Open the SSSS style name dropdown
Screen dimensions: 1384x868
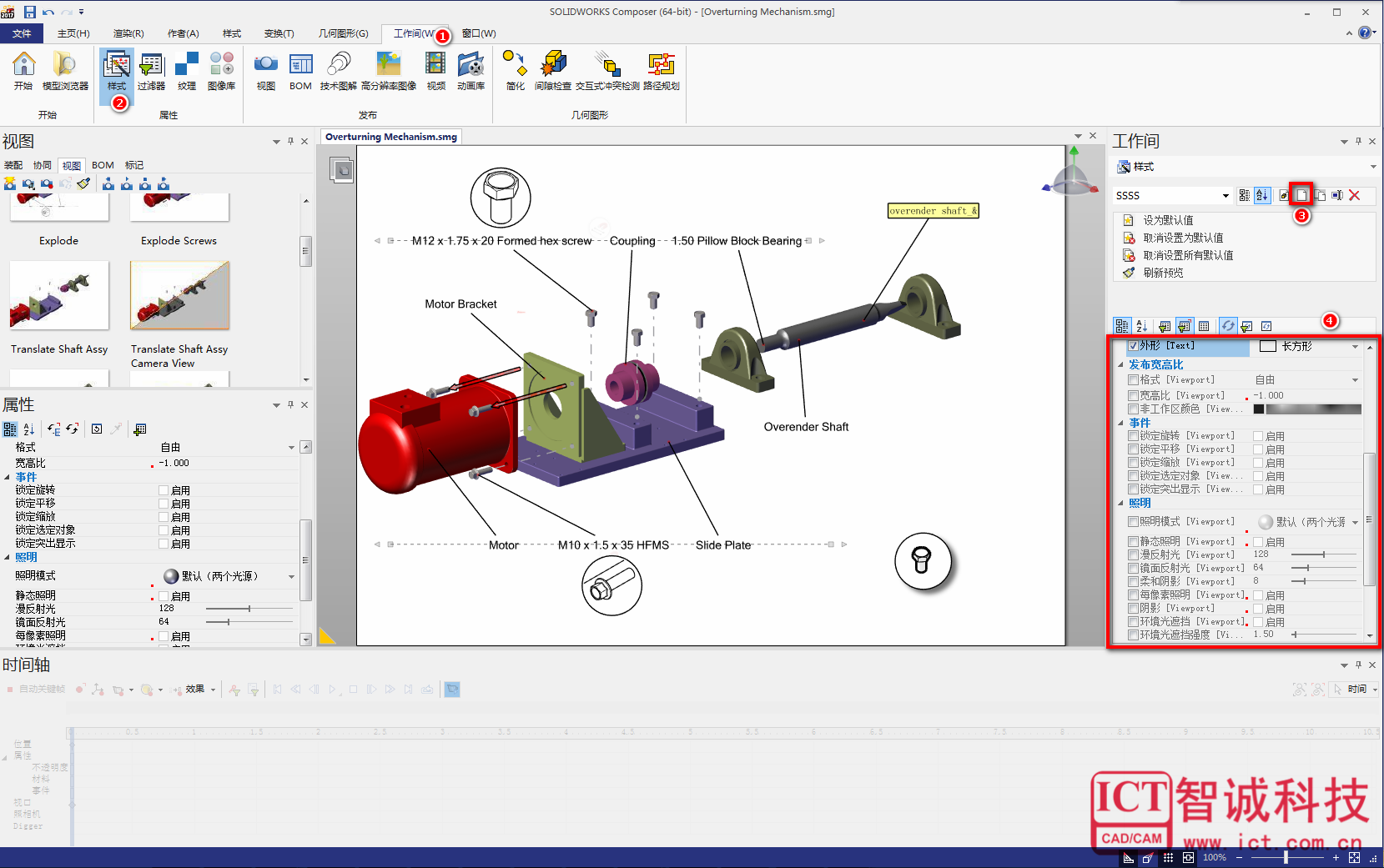click(x=1225, y=196)
